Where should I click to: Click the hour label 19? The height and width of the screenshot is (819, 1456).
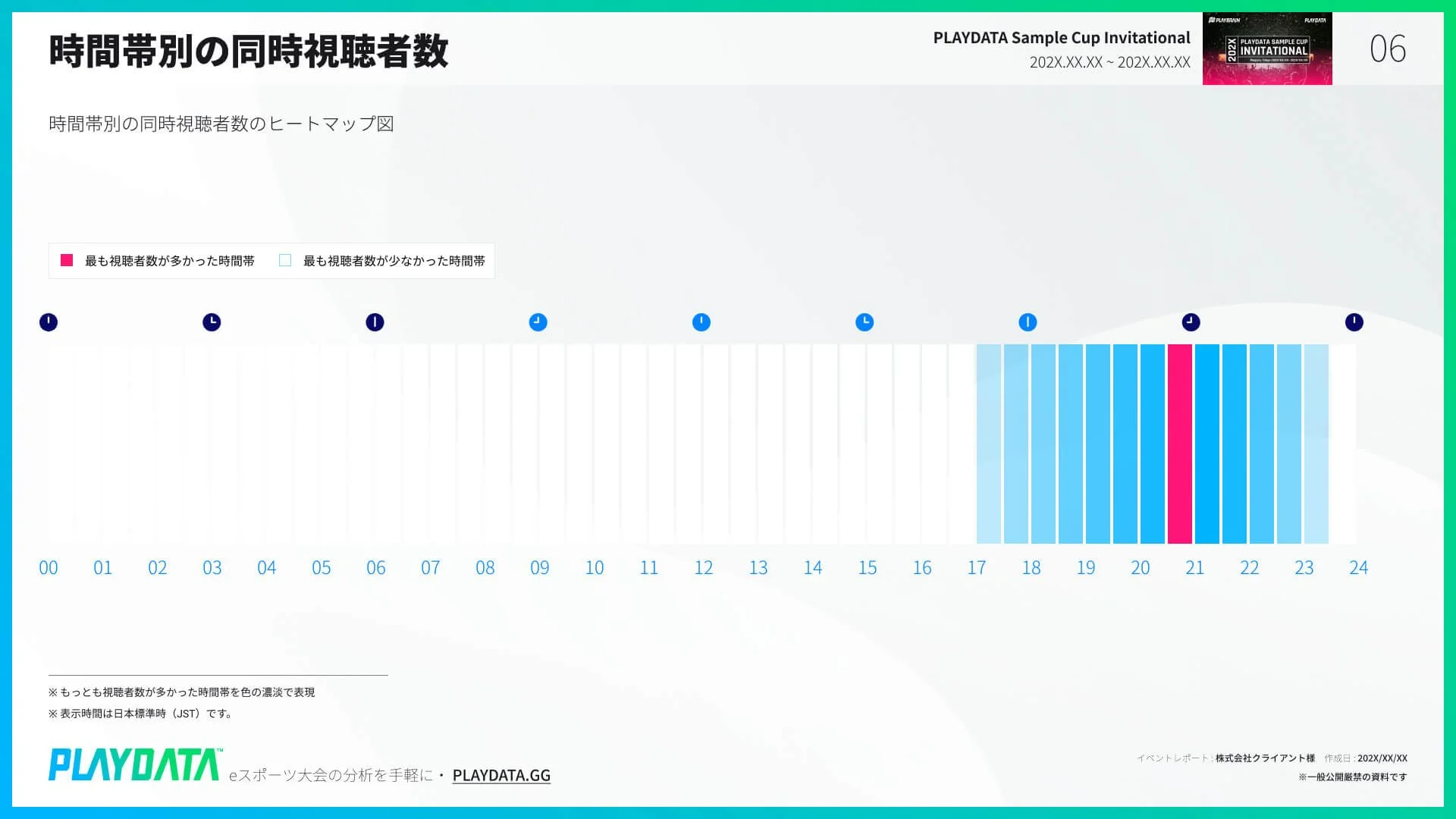click(1086, 568)
